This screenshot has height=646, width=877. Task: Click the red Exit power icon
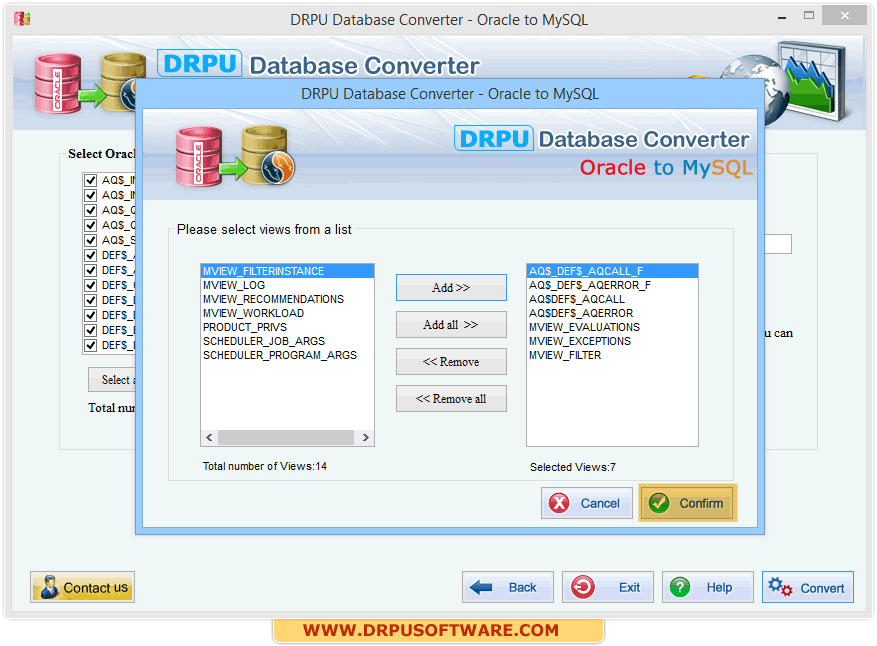coord(583,587)
